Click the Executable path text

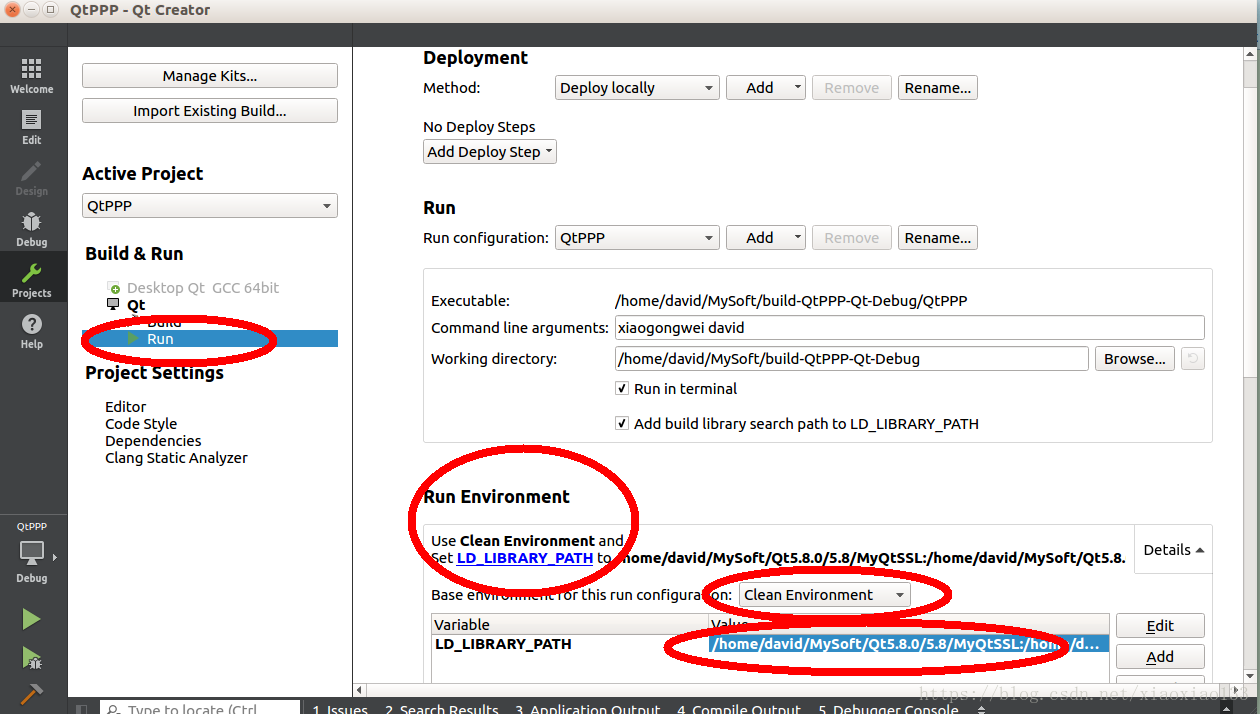click(791, 301)
